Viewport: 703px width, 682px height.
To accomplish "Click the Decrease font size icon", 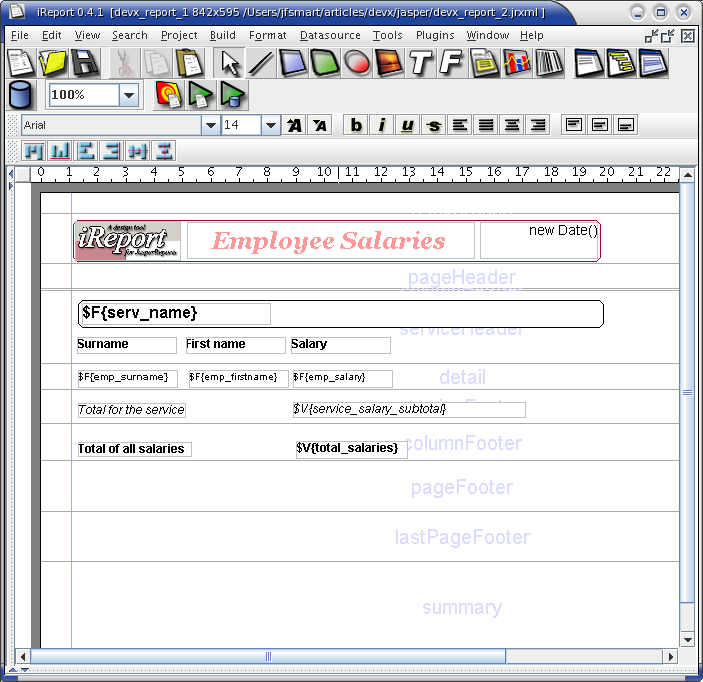I will coord(320,125).
